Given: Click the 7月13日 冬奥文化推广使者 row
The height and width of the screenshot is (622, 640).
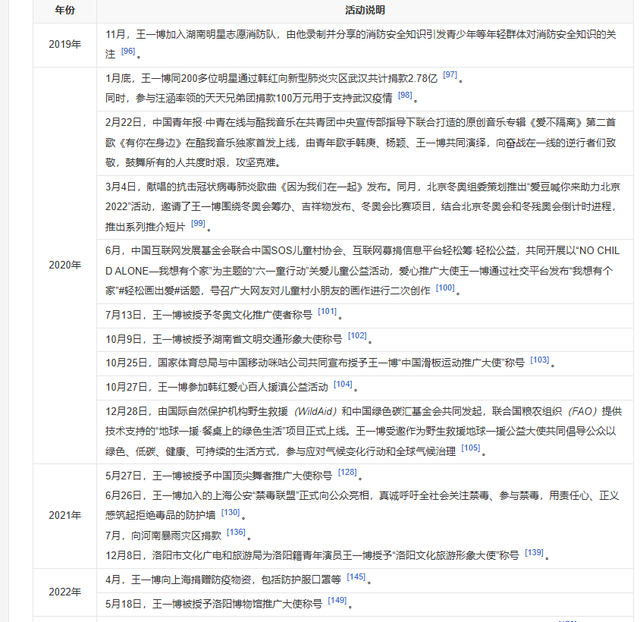Looking at the screenshot, I should 365,315.
